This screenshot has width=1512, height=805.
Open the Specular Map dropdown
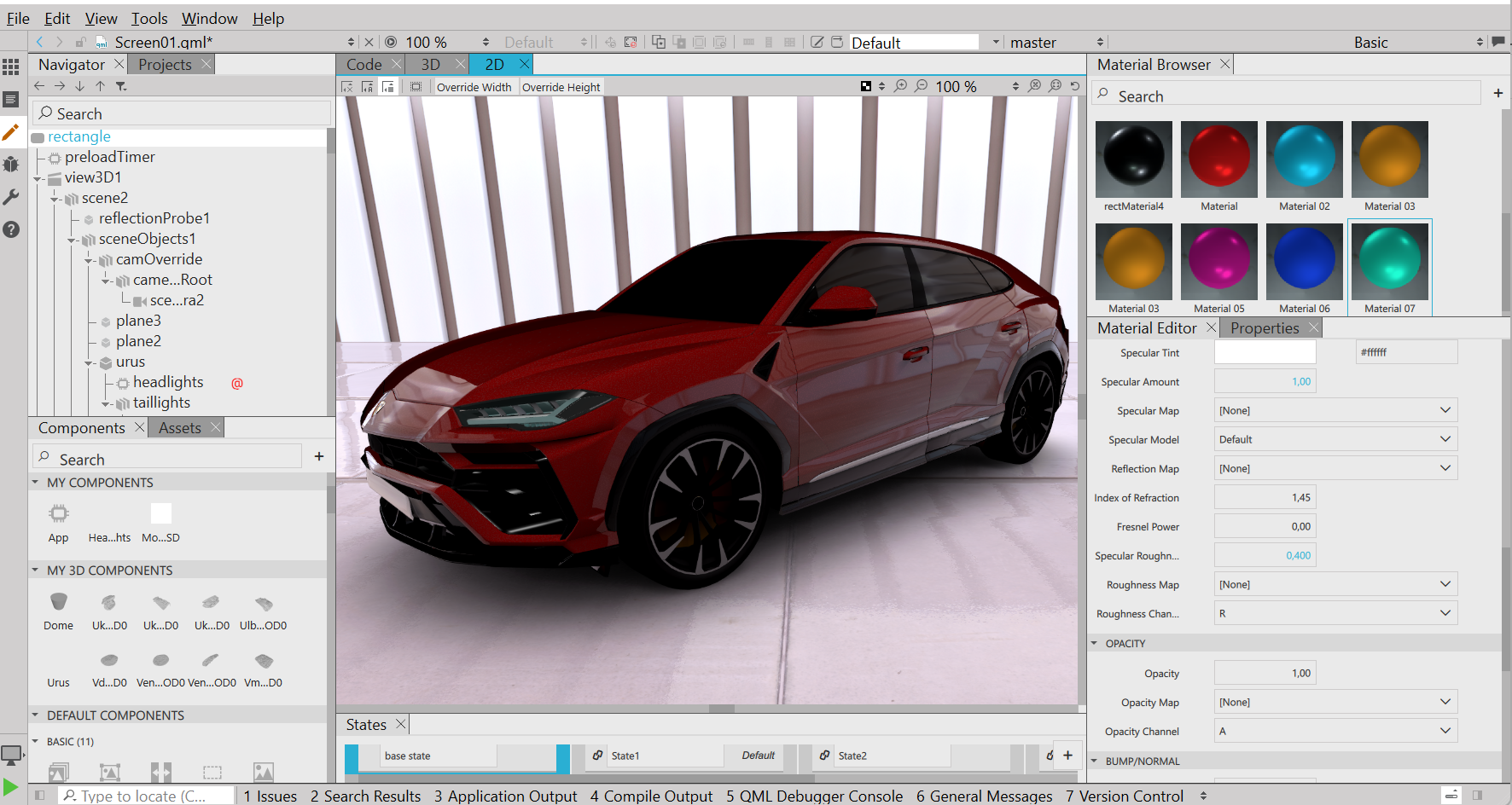coord(1335,410)
